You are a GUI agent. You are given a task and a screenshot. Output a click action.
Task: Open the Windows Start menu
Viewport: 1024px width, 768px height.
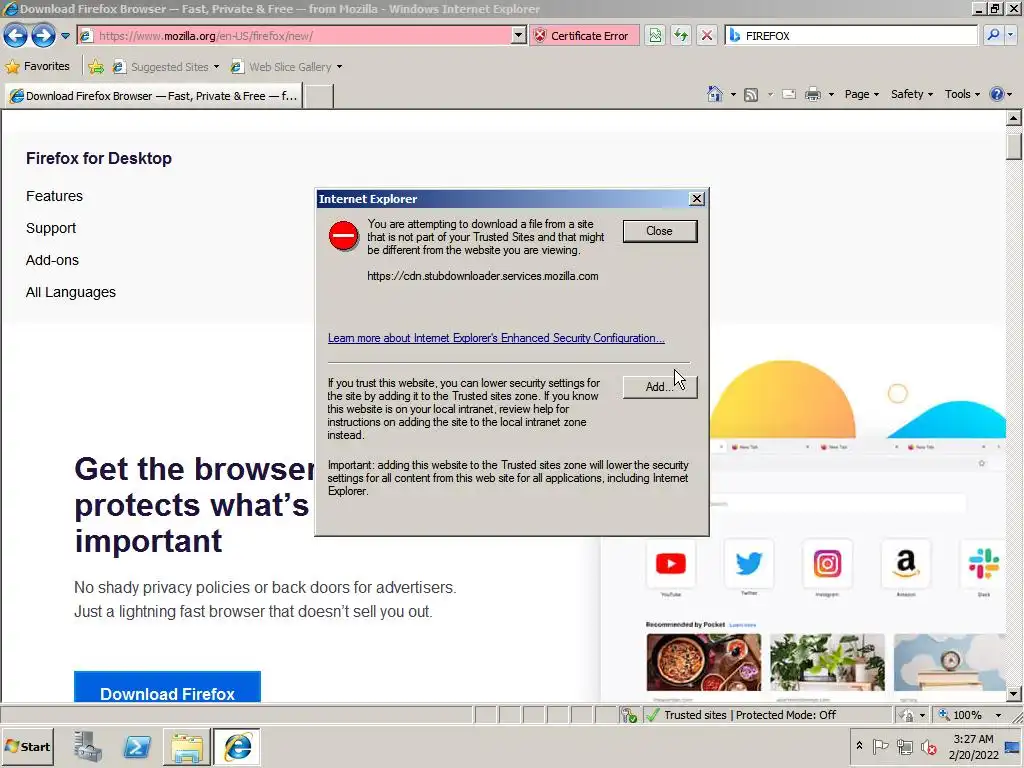[27, 746]
